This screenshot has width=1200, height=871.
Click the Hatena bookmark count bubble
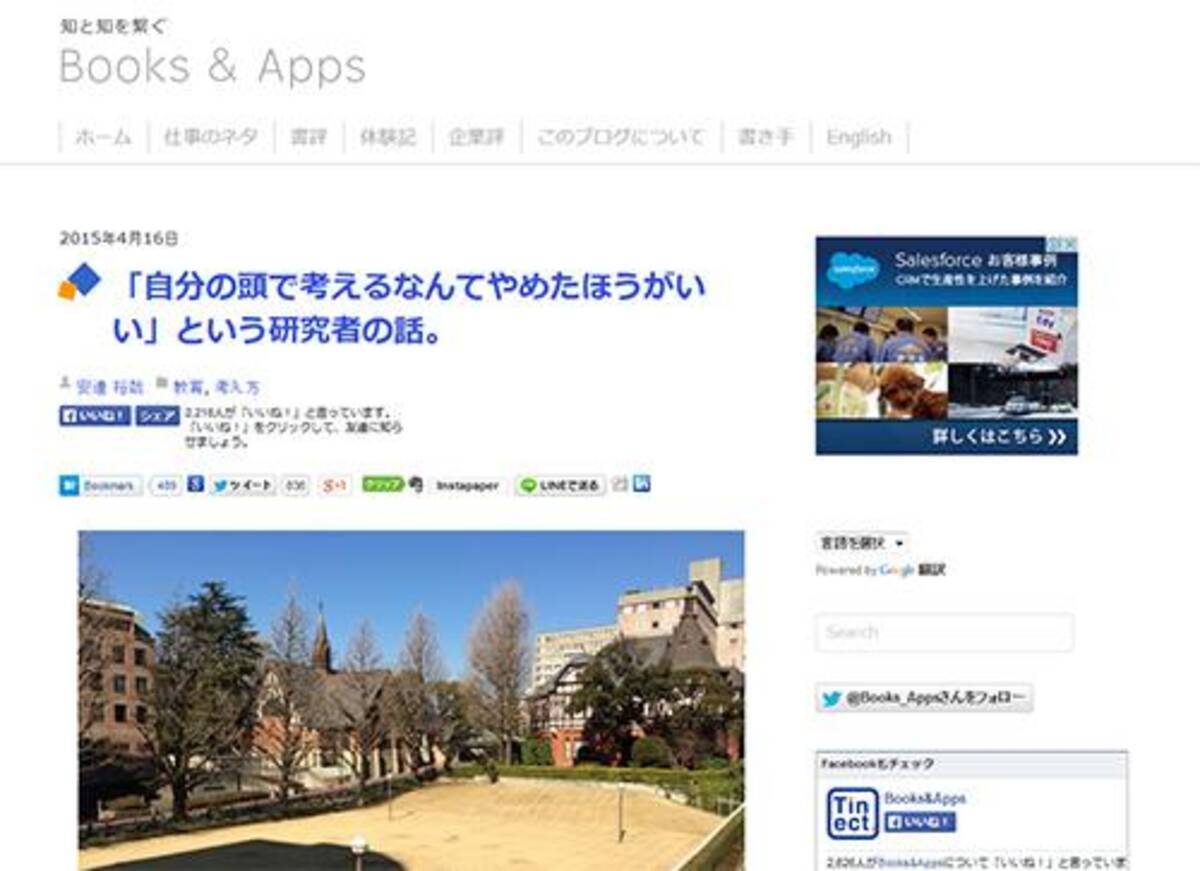pos(165,485)
